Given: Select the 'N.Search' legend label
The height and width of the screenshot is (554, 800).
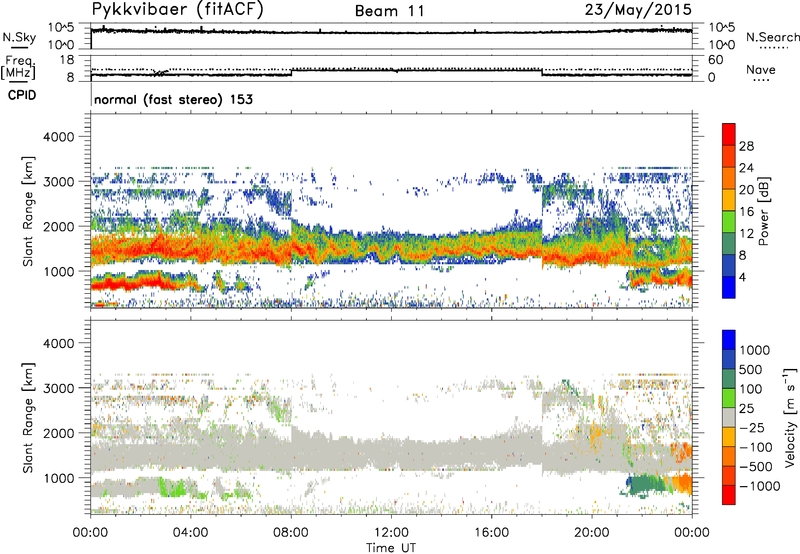Looking at the screenshot, I should pos(772,37).
